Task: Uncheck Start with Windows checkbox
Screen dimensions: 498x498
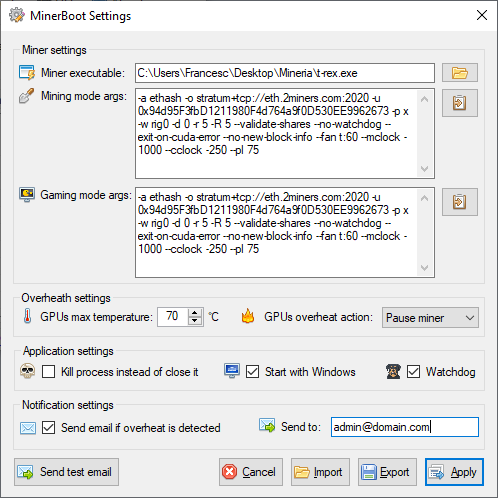Action: pyautogui.click(x=252, y=372)
